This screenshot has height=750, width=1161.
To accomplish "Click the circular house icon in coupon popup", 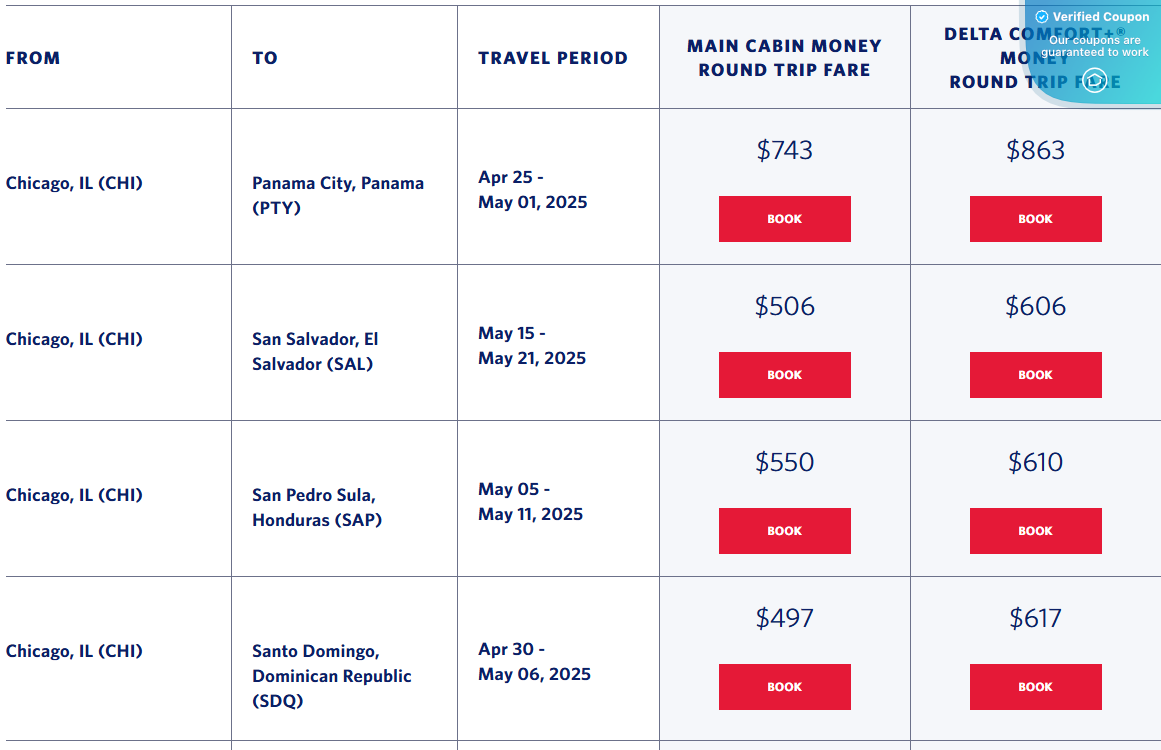I will coord(1095,80).
